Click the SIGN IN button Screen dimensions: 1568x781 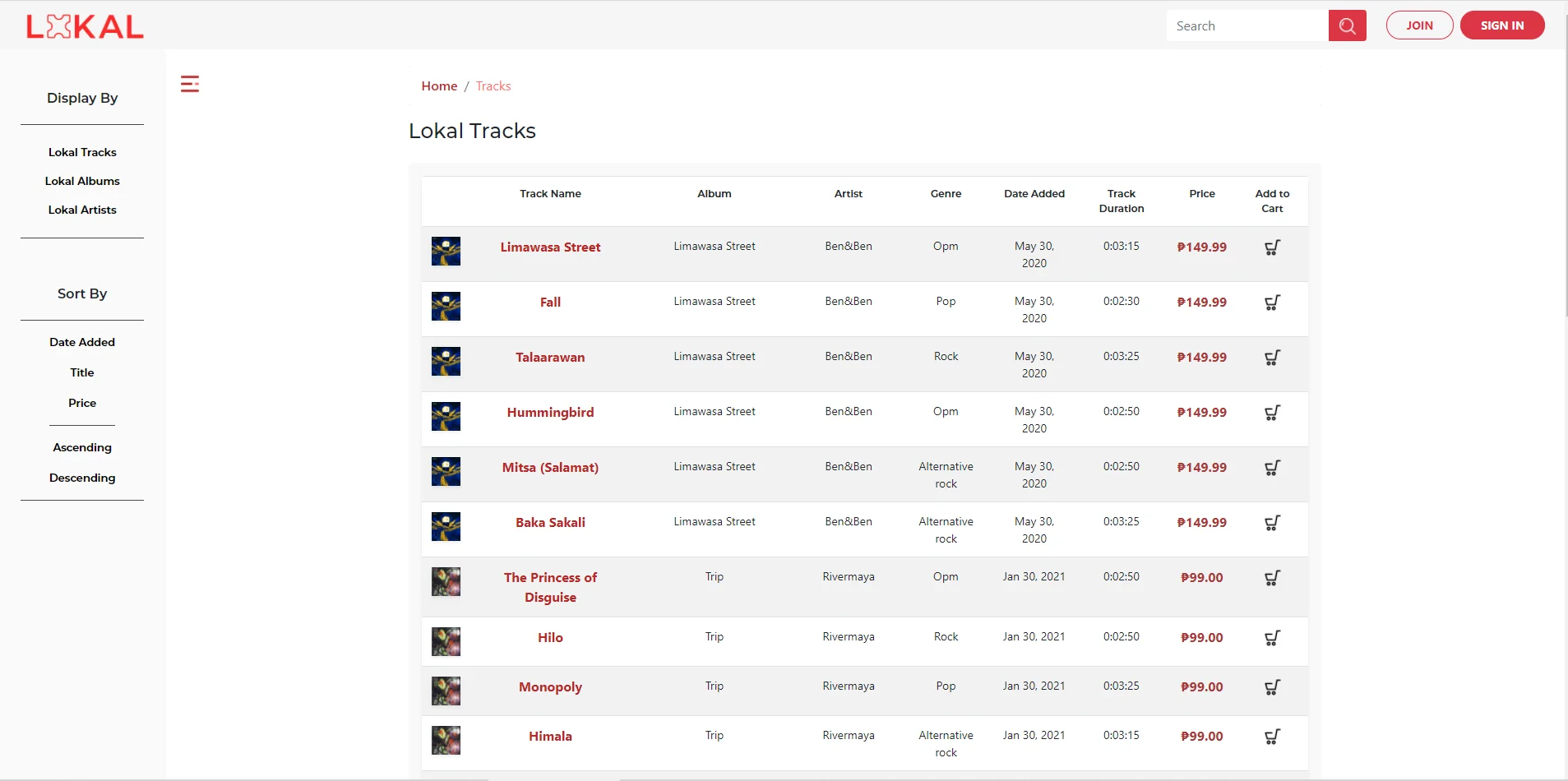[1502, 25]
